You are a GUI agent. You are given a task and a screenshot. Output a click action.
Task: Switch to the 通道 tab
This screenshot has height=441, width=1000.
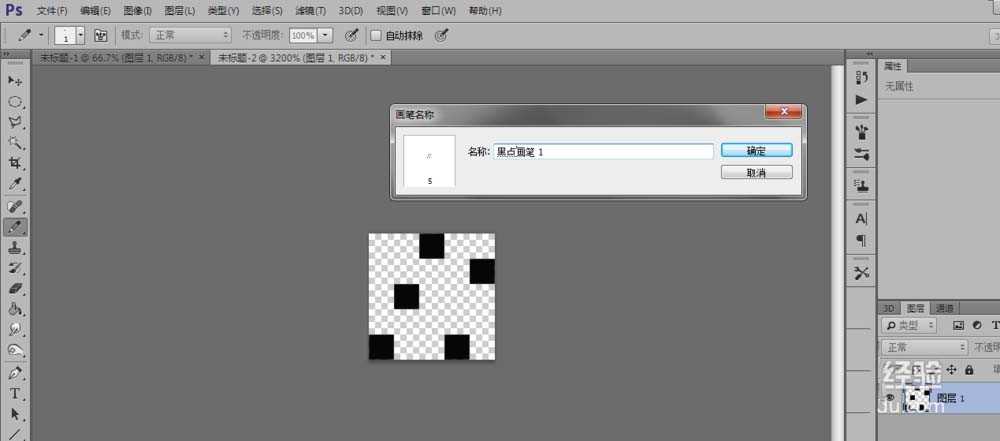(x=945, y=308)
